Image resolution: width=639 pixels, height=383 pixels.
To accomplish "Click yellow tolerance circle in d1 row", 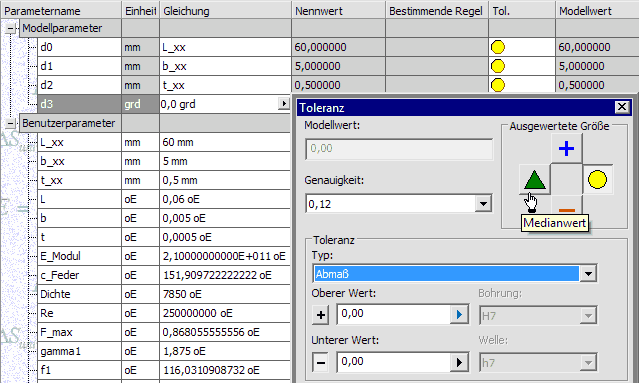I will pyautogui.click(x=498, y=66).
